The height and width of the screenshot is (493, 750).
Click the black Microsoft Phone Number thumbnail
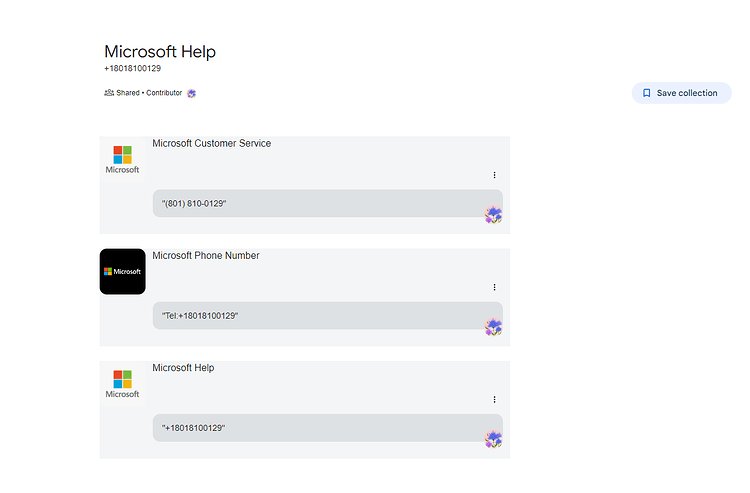[122, 271]
